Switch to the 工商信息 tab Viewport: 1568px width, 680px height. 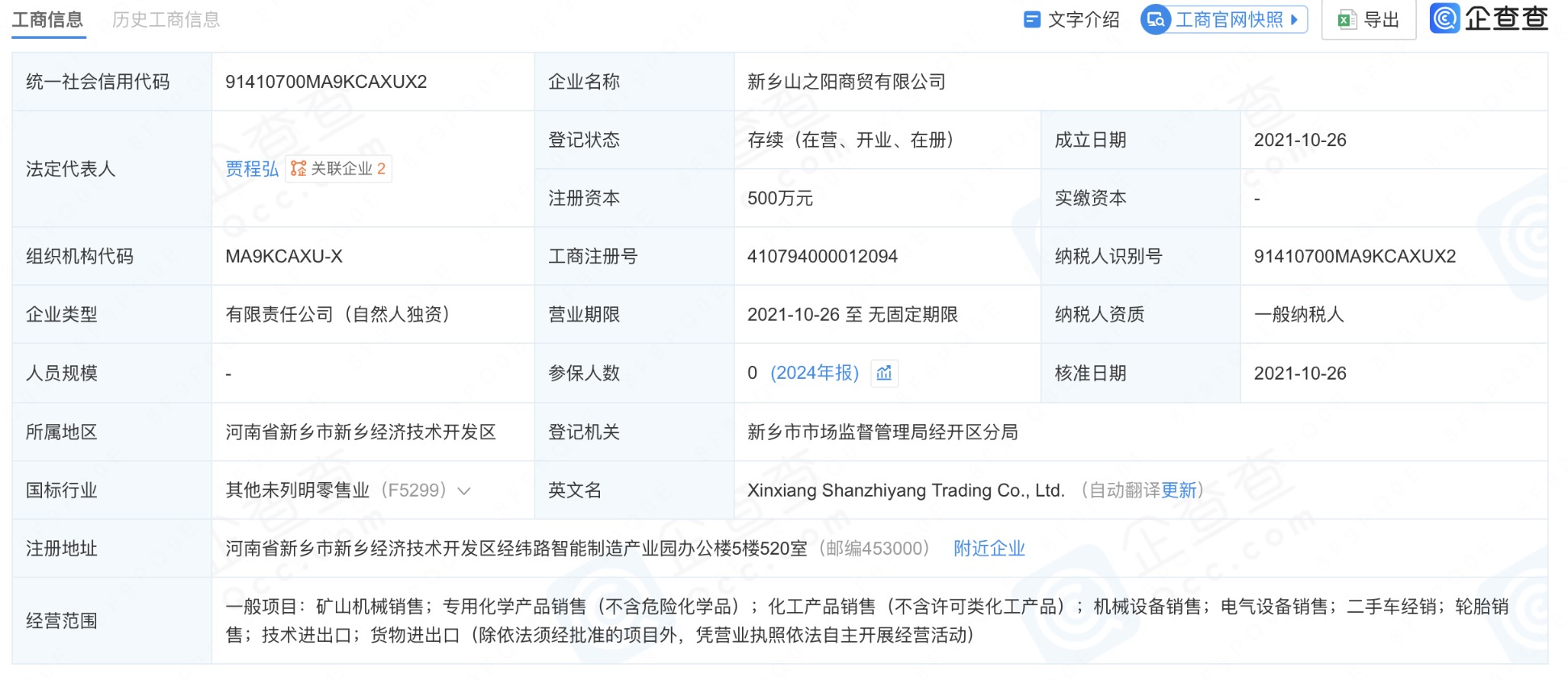[48, 19]
